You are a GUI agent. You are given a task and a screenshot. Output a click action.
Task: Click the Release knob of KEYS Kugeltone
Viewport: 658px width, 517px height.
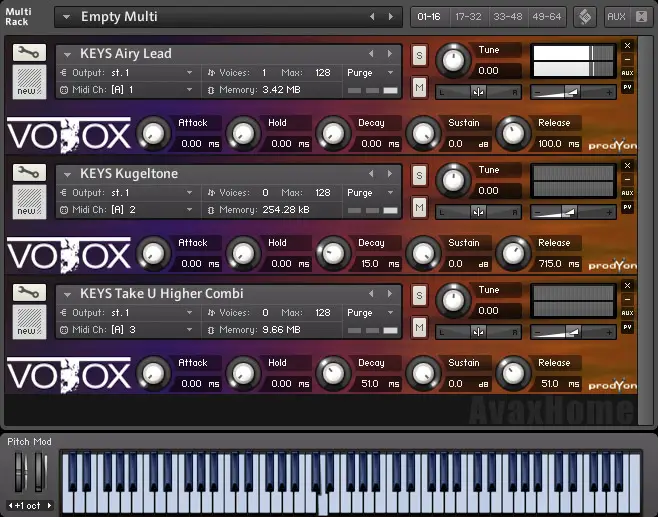pos(513,253)
